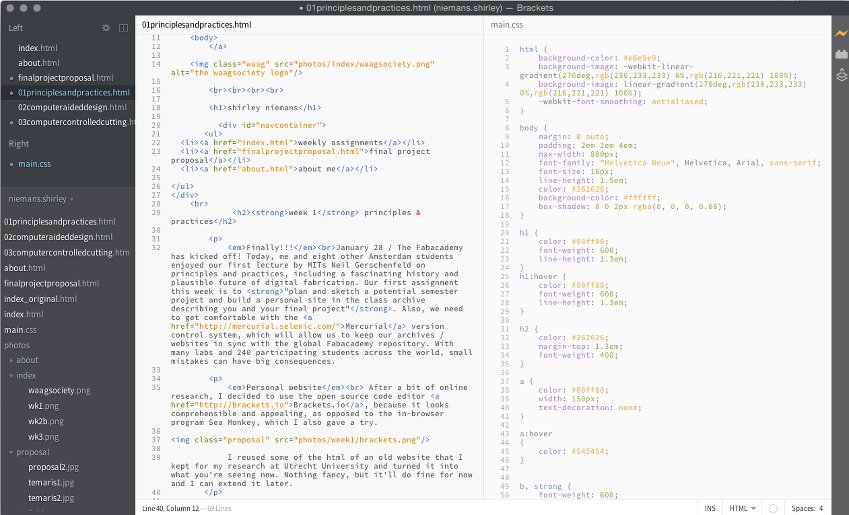Click the linting status circle in status bar
Viewport: 849px width, 515px height.
pos(773,508)
